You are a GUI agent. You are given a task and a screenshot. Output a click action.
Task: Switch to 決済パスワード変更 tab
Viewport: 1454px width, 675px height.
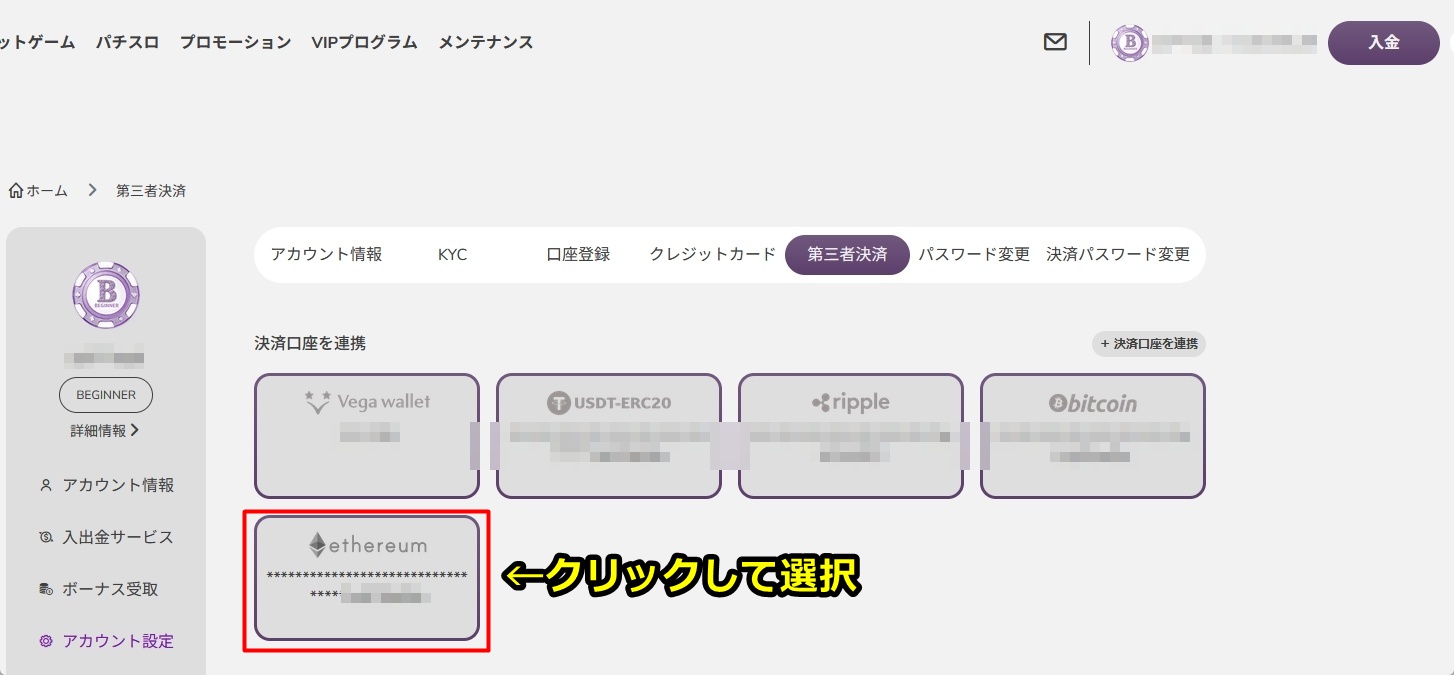[1118, 254]
